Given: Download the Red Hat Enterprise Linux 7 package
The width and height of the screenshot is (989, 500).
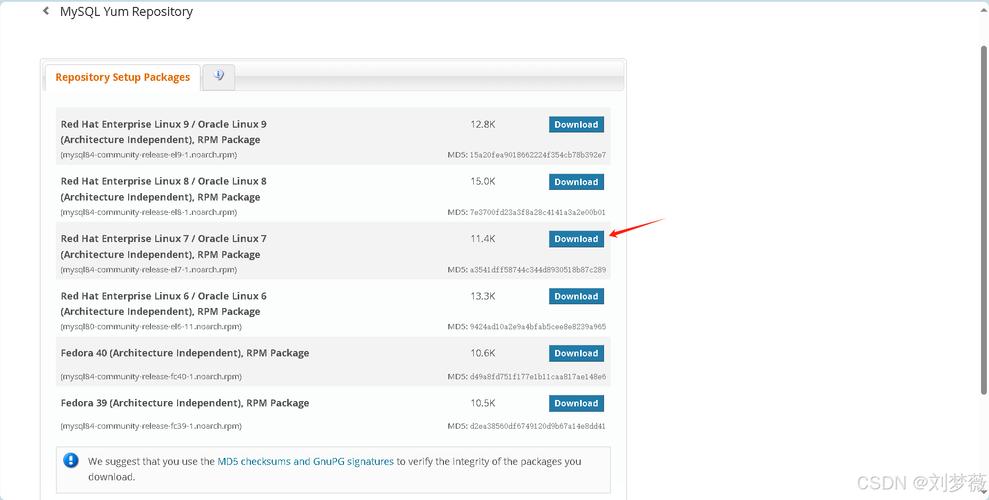Looking at the screenshot, I should (x=576, y=239).
